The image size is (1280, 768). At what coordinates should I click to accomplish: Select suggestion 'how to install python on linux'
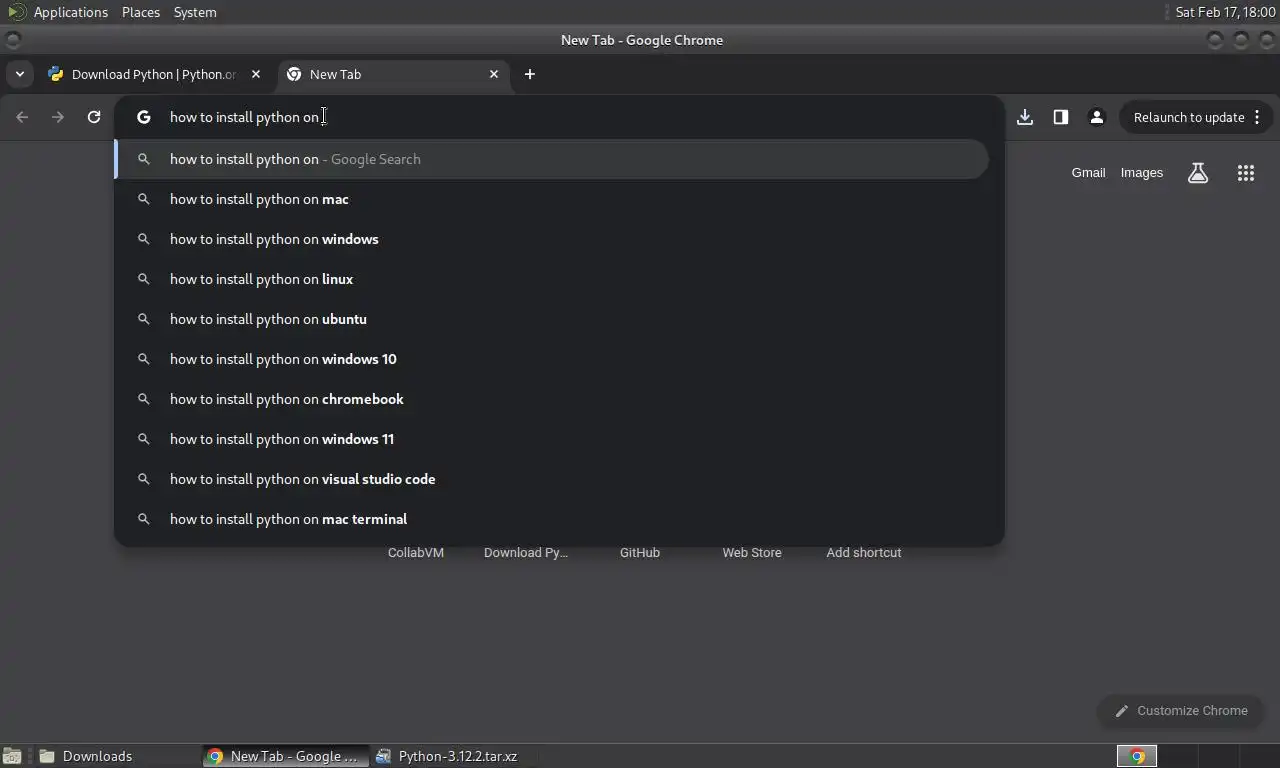click(x=552, y=279)
